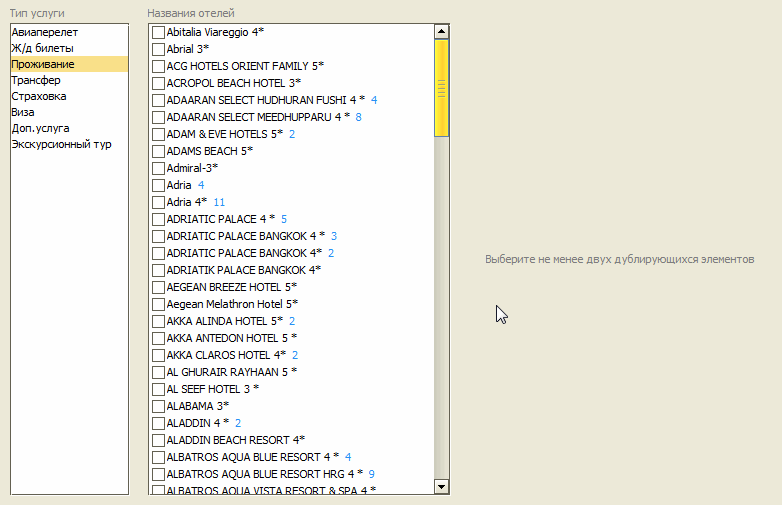Select Виза service type
The width and height of the screenshot is (782, 505).
tap(69, 112)
